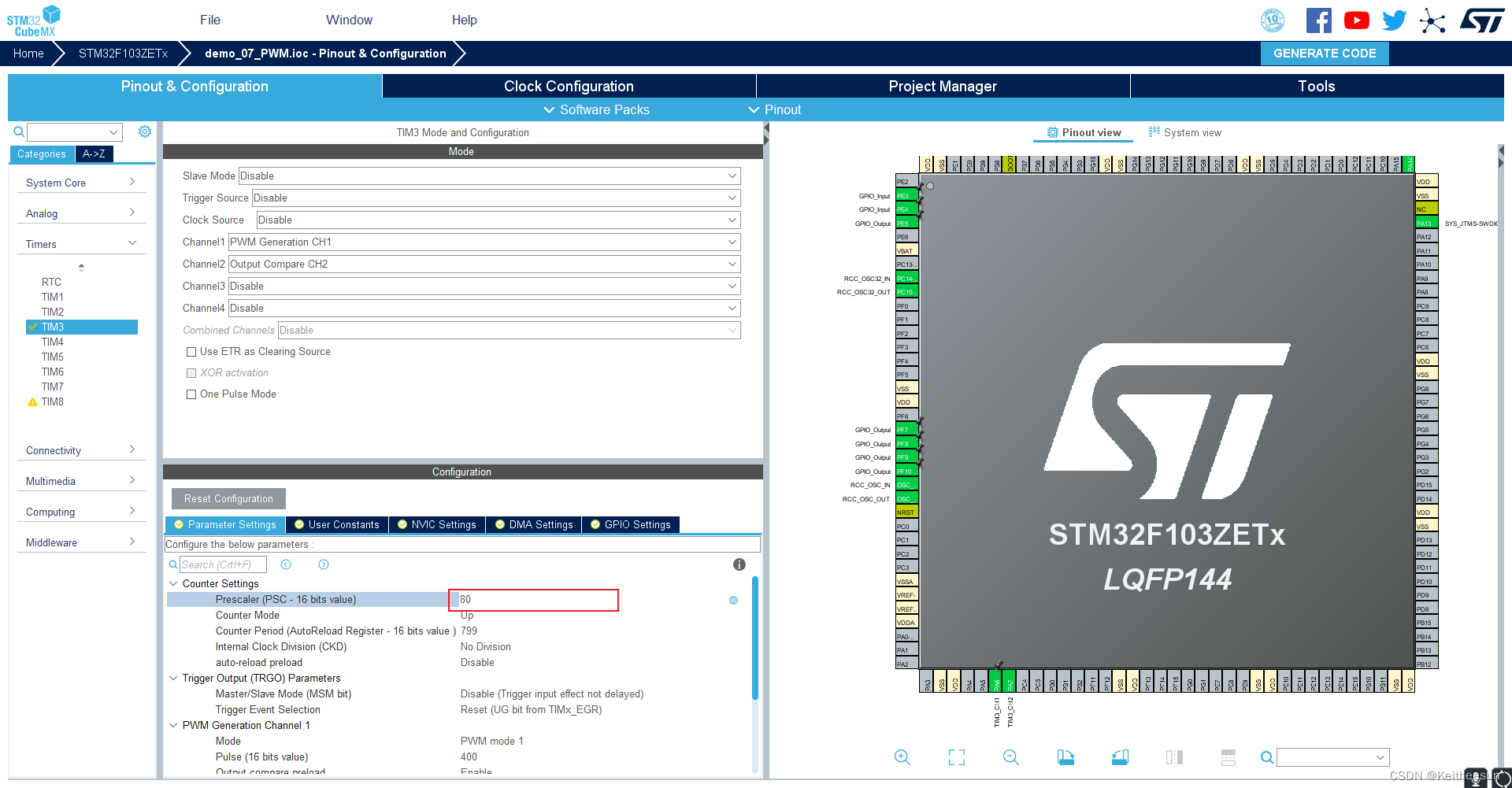Click the horizontal split view icon
Image resolution: width=1512 pixels, height=788 pixels.
tap(1228, 757)
